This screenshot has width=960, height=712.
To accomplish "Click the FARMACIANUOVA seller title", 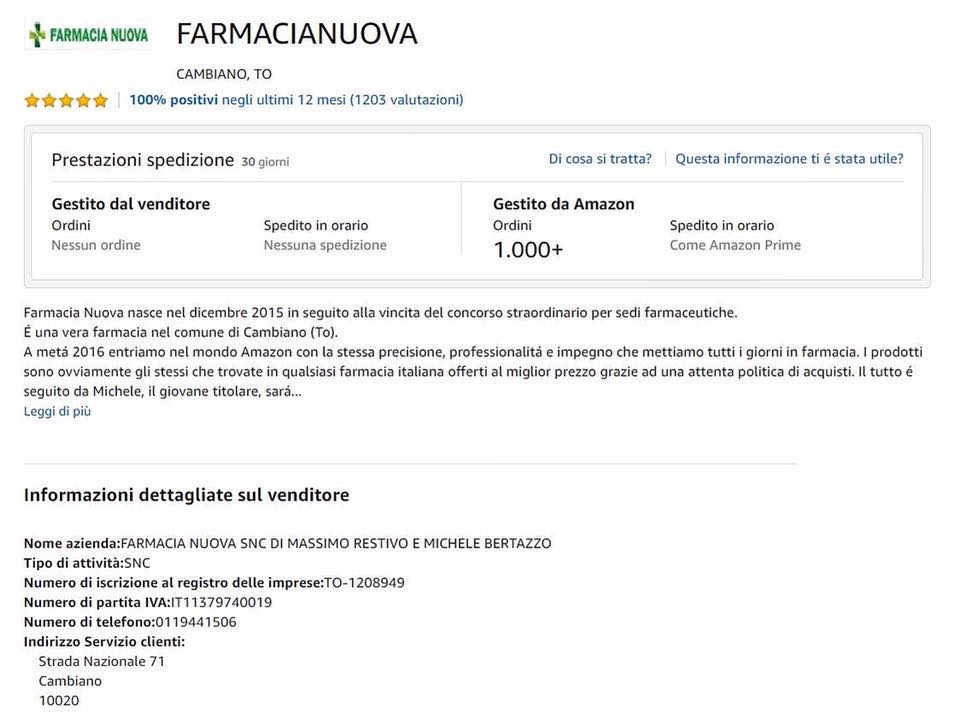I will (x=297, y=34).
